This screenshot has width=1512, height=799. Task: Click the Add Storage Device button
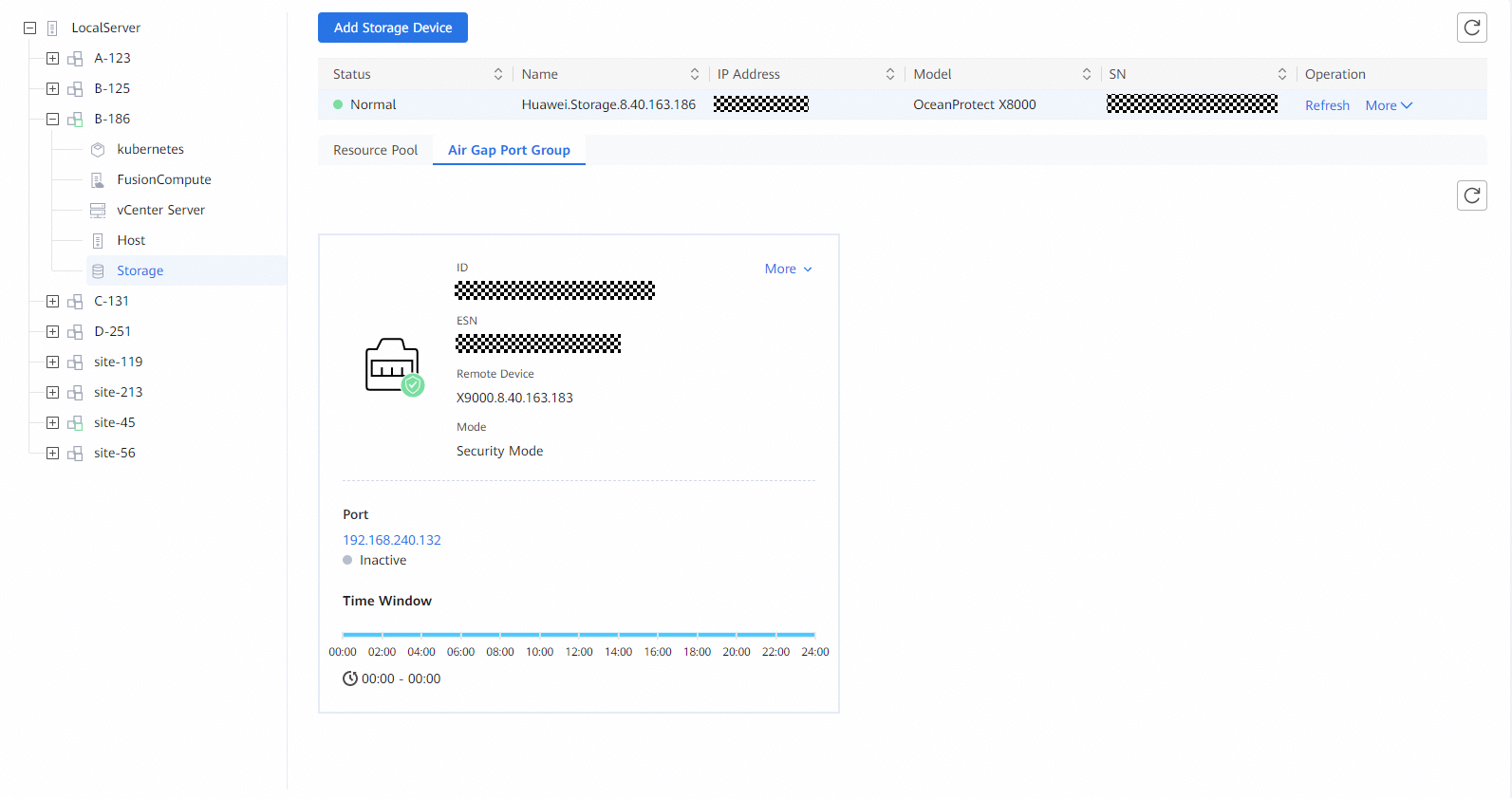[393, 28]
